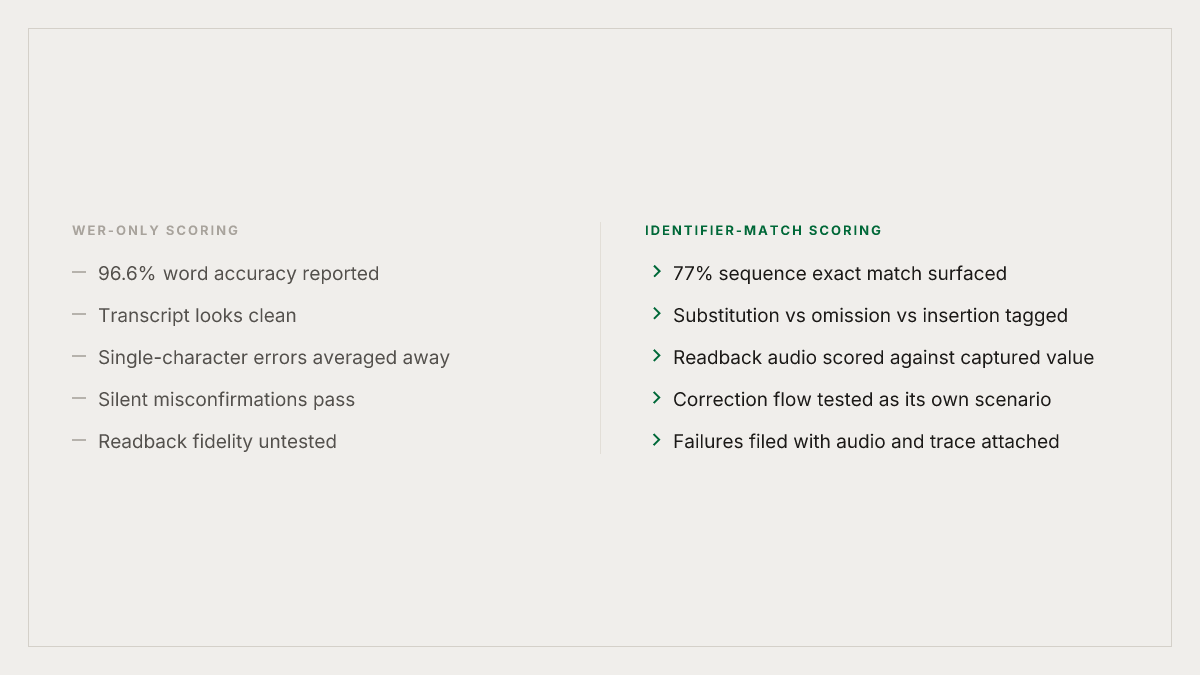The height and width of the screenshot is (675, 1200).
Task: Select the WER-ONLY SCORING heading
Action: pyautogui.click(x=155, y=230)
